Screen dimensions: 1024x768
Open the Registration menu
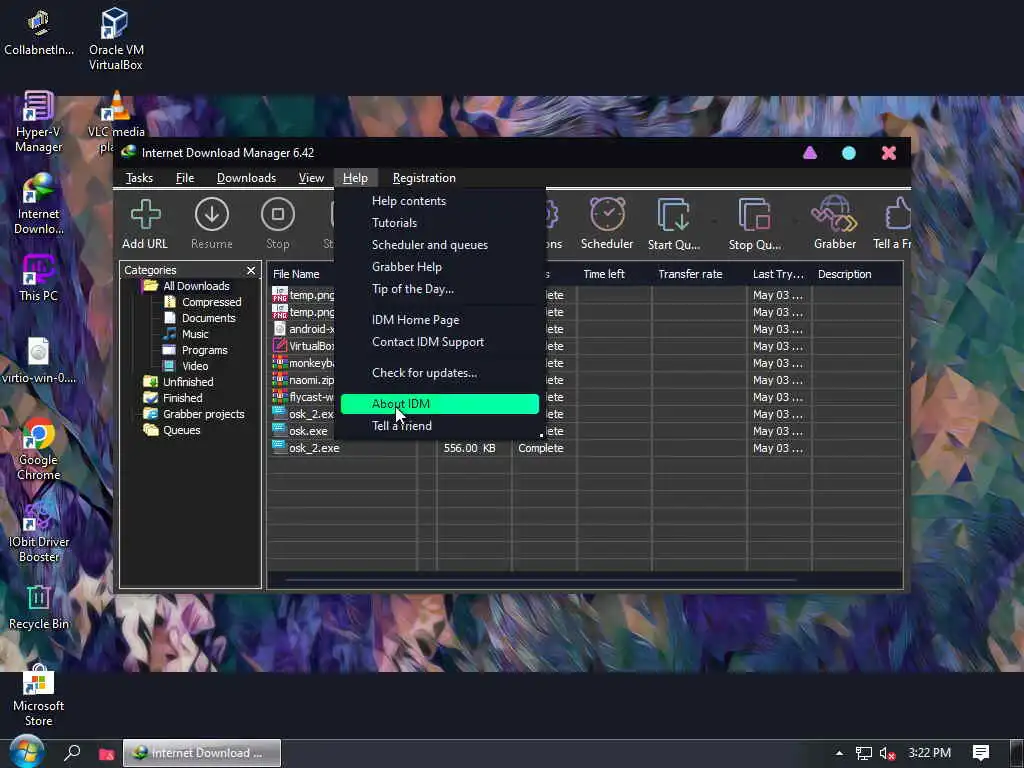424,178
